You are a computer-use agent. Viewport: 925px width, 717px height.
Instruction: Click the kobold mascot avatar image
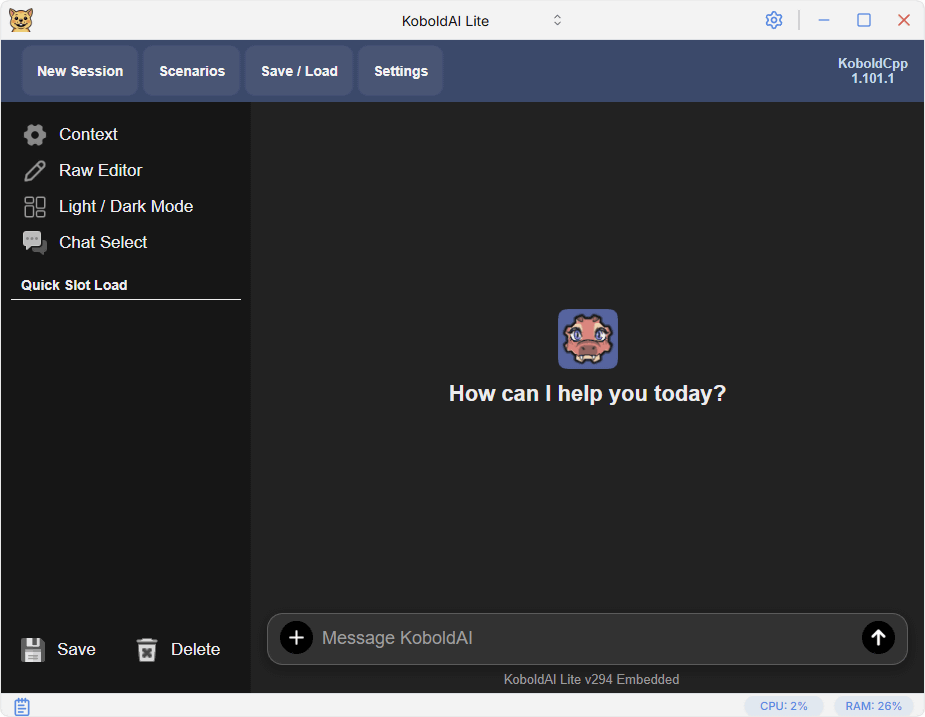587,339
